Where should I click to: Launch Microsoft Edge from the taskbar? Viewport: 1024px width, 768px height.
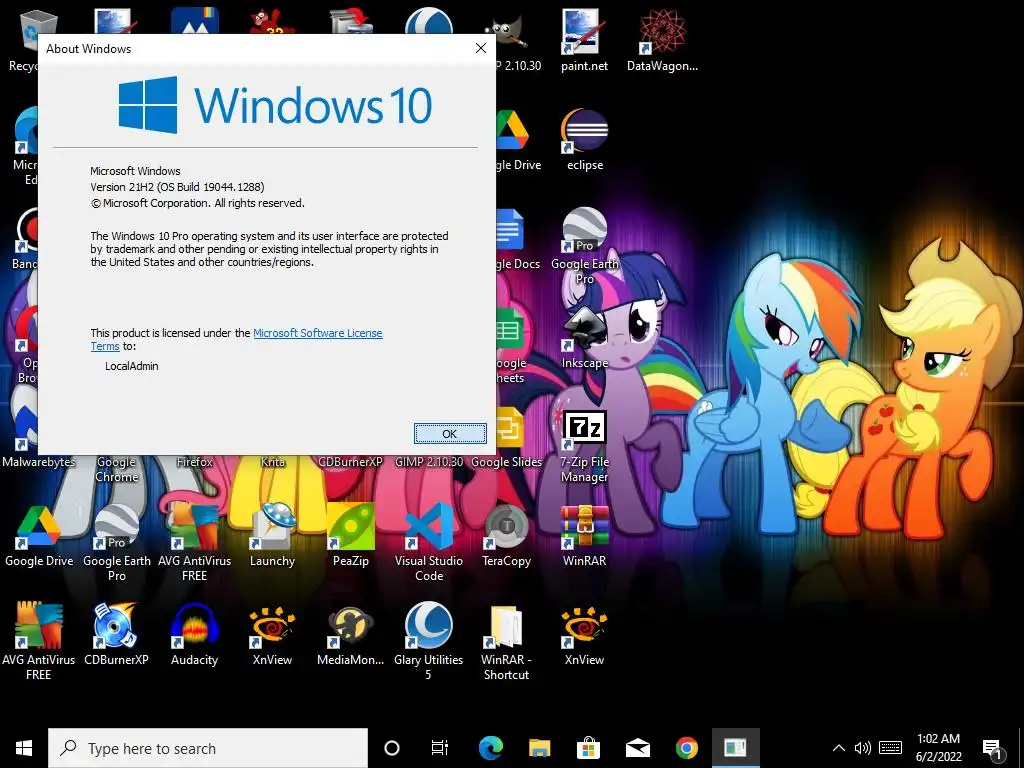[x=490, y=748]
